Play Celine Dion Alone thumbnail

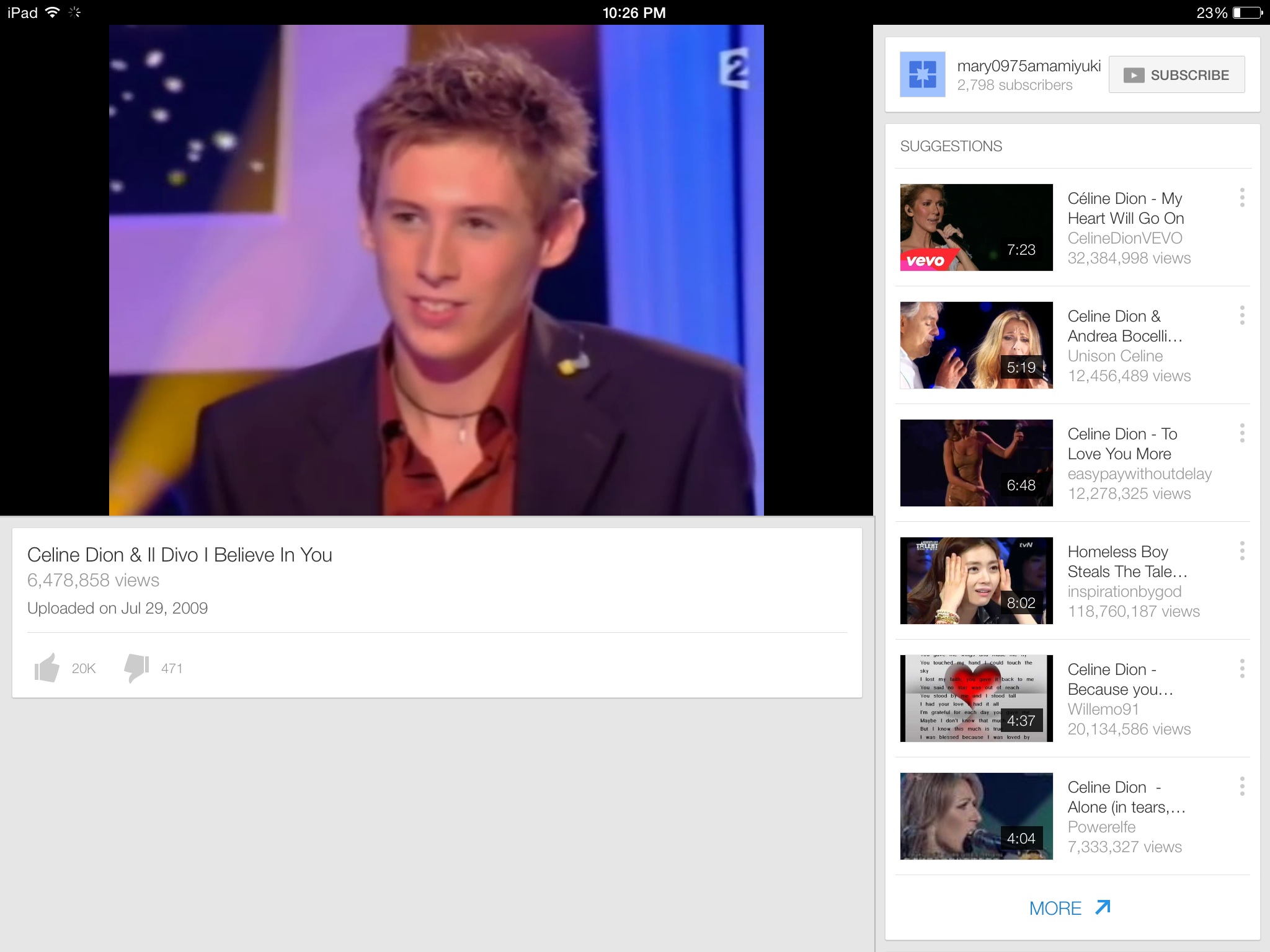[976, 816]
